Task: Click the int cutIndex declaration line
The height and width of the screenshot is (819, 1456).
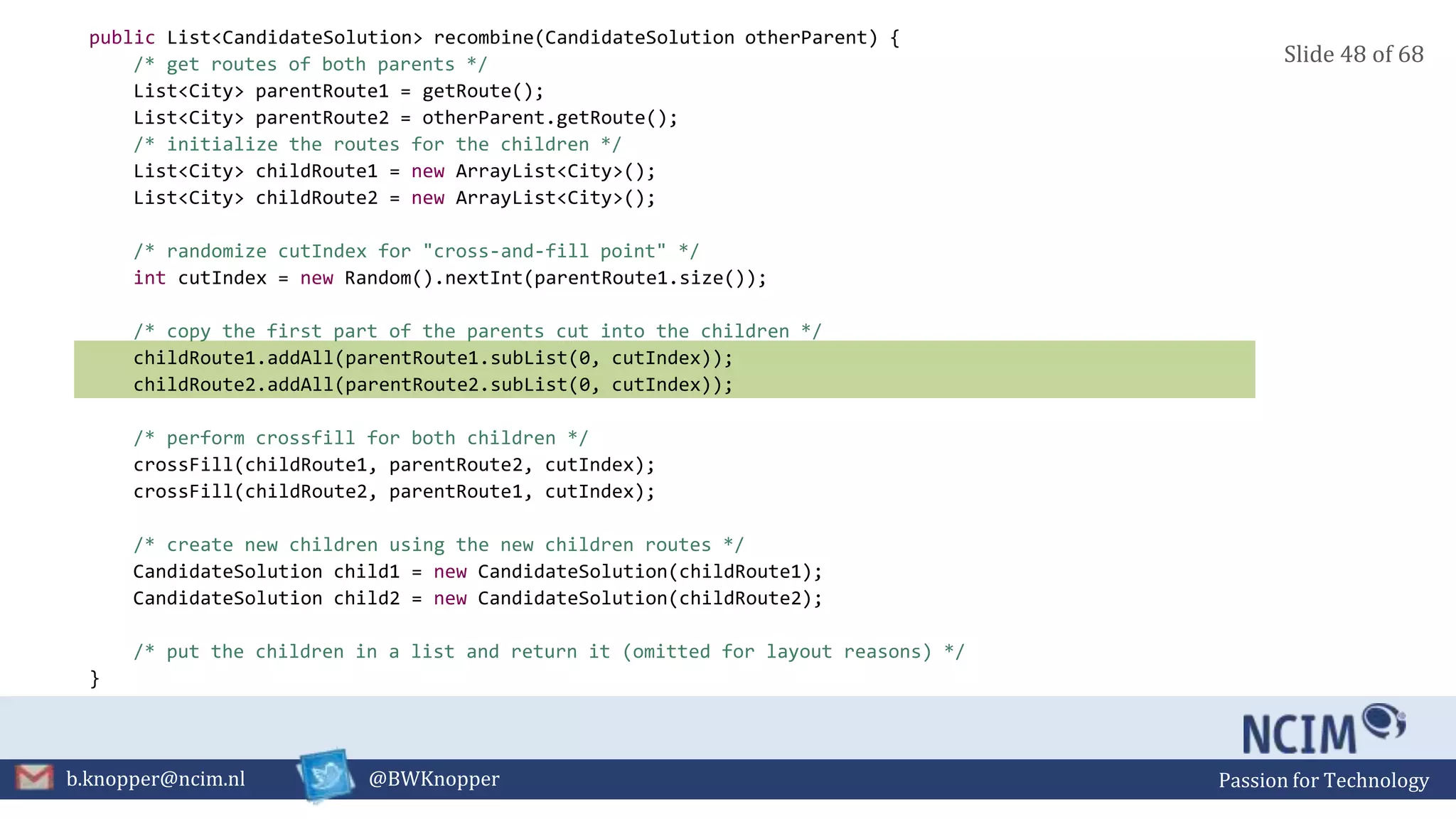Action: coord(449,278)
